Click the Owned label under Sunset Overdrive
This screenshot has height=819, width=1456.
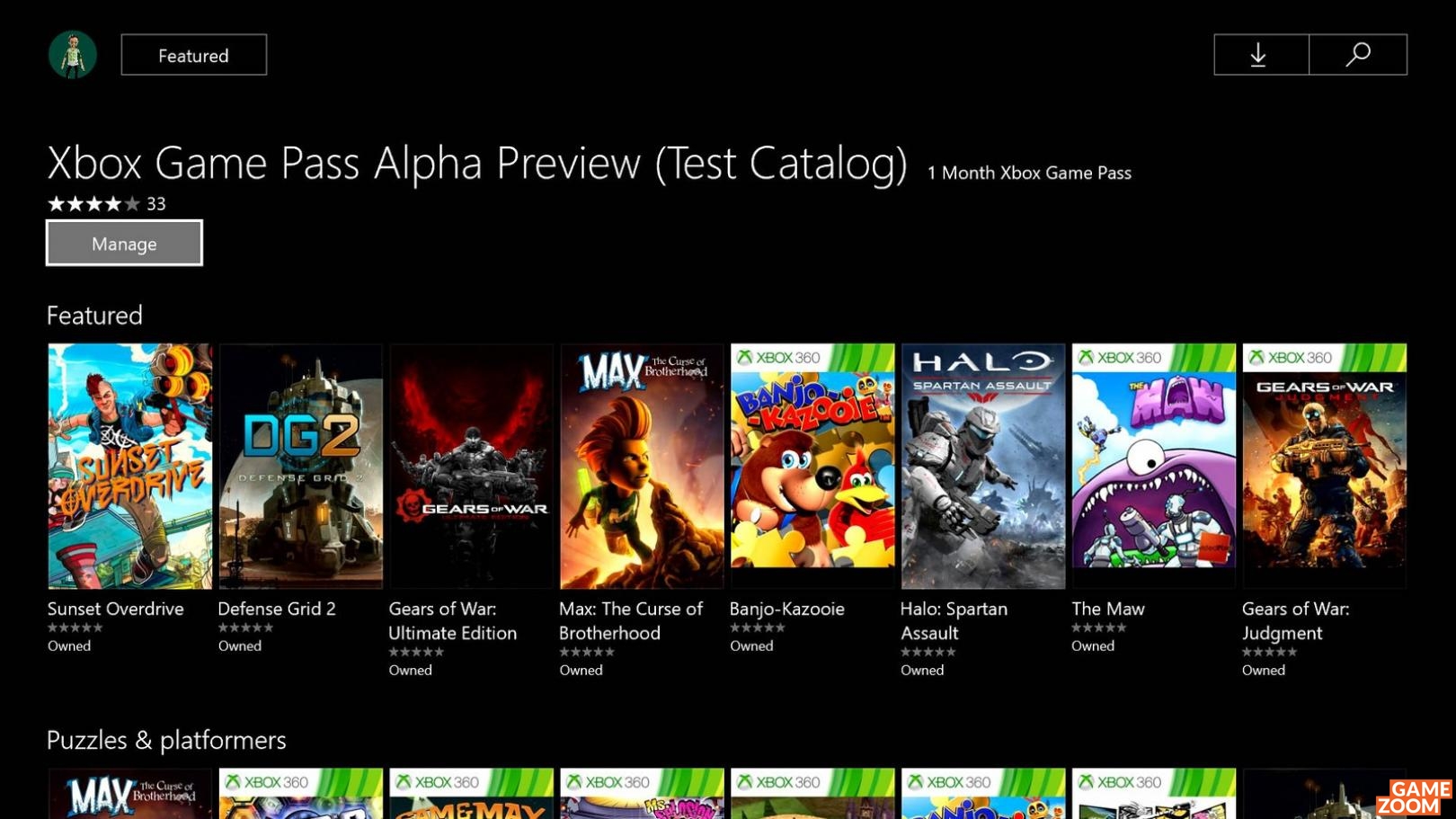(69, 645)
